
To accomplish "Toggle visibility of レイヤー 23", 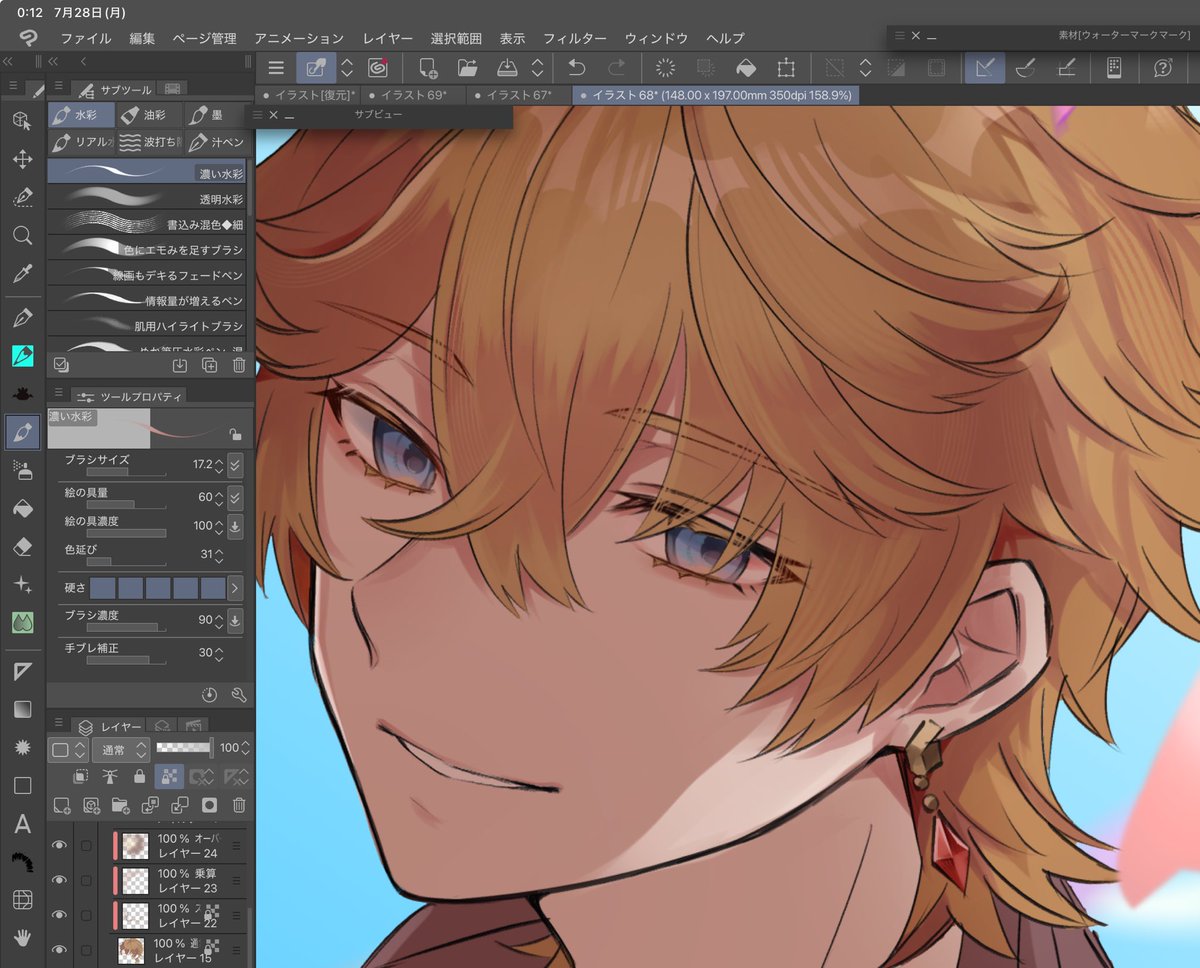I will pos(60,880).
